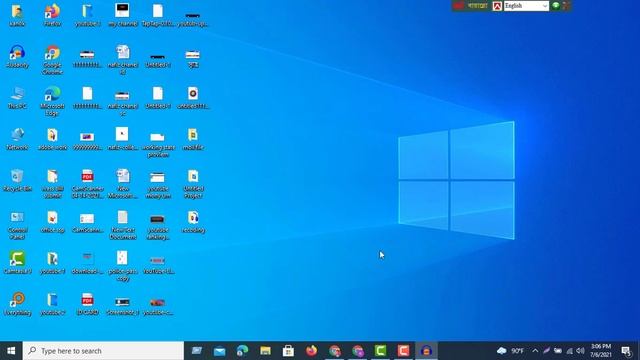This screenshot has height=360, width=640.
Task: Open Task View from the taskbar
Action: tap(196, 351)
